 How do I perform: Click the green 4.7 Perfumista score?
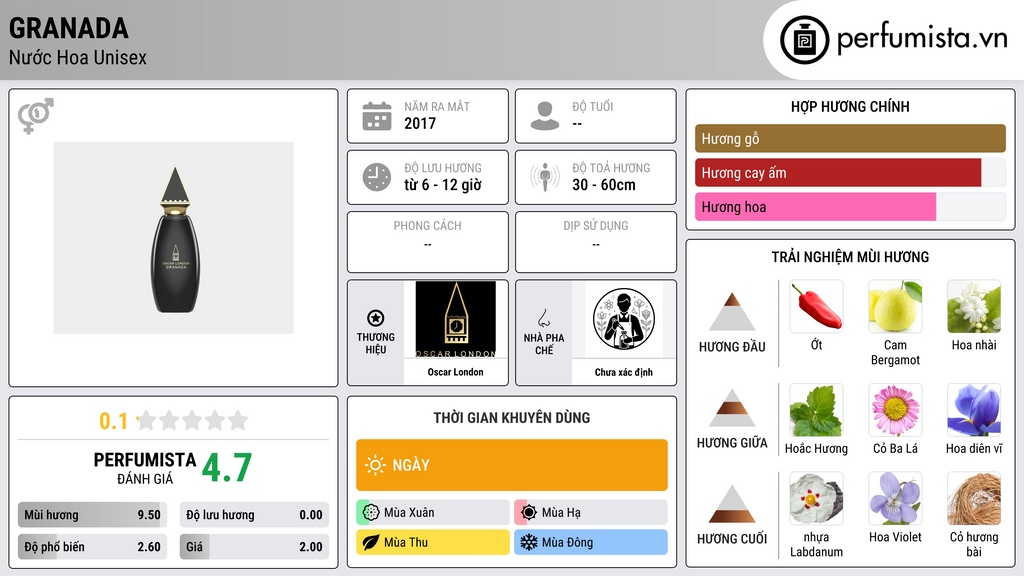pos(227,467)
